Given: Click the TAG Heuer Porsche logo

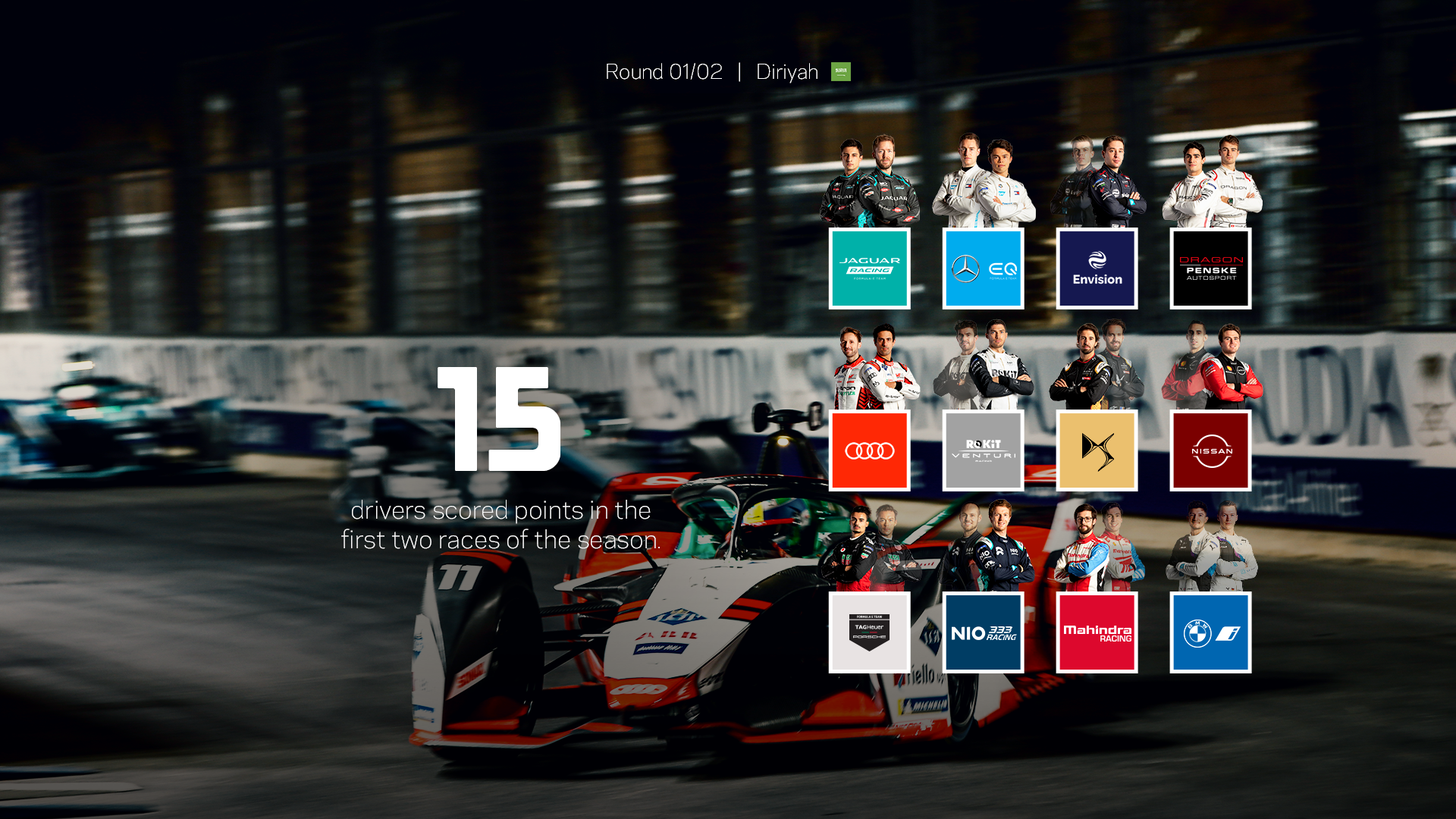Looking at the screenshot, I should click(x=869, y=632).
